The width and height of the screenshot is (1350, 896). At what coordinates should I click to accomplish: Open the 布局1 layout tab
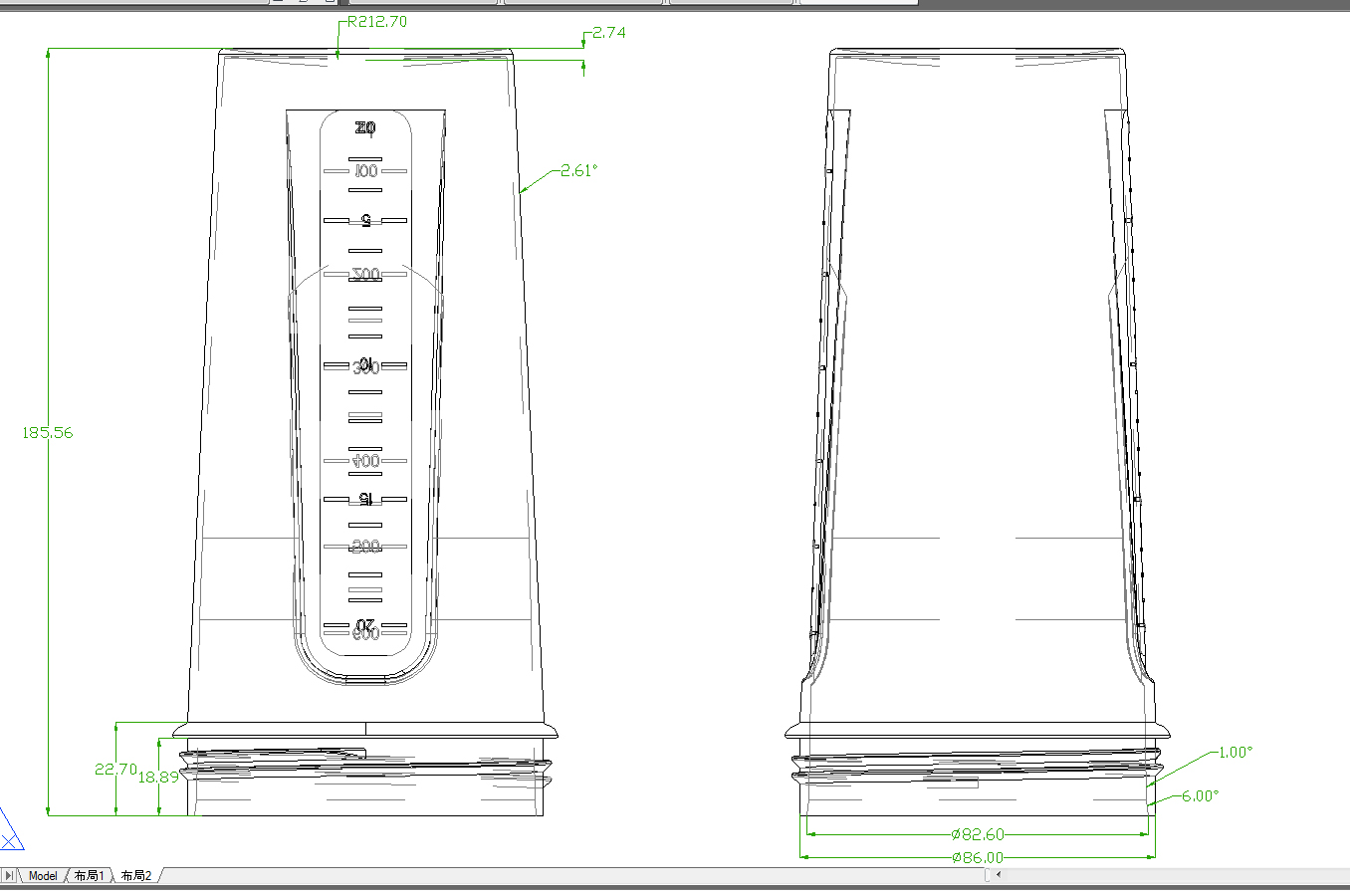[88, 876]
